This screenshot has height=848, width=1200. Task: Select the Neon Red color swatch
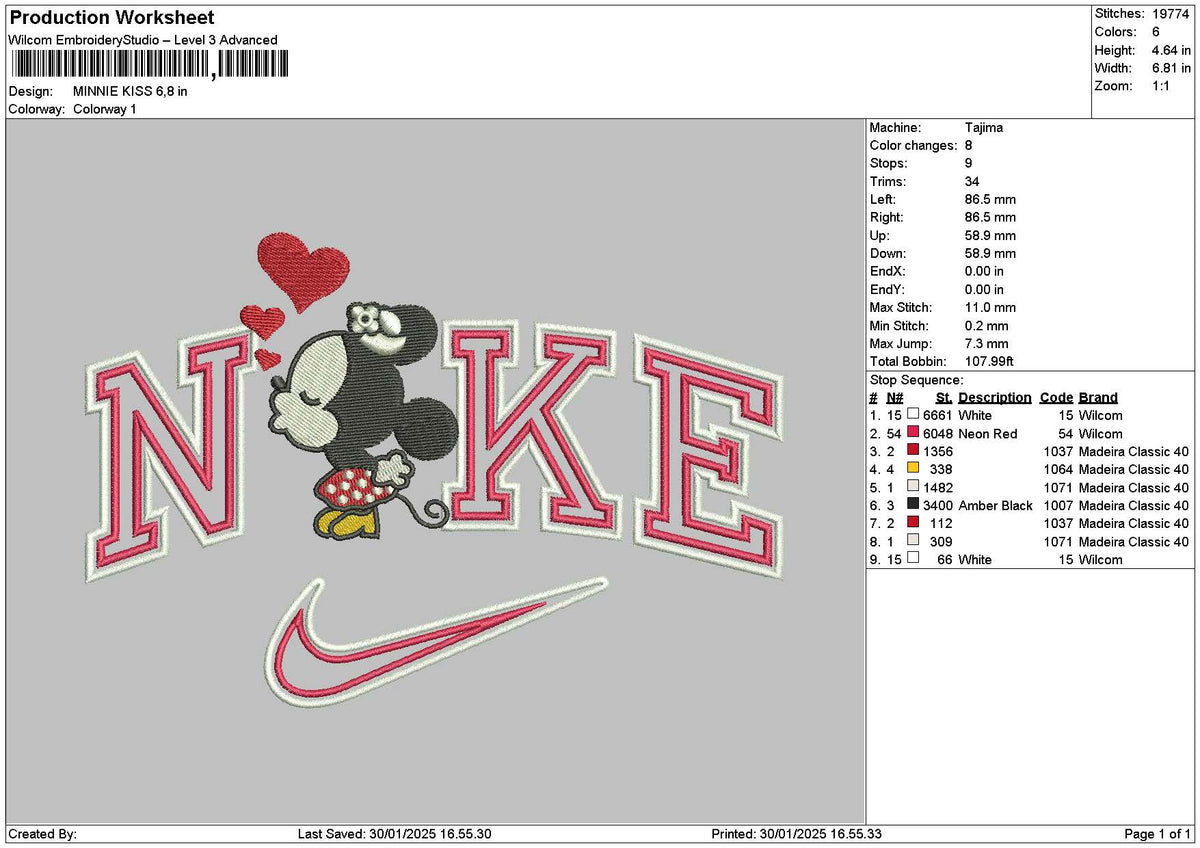pyautogui.click(x=913, y=433)
